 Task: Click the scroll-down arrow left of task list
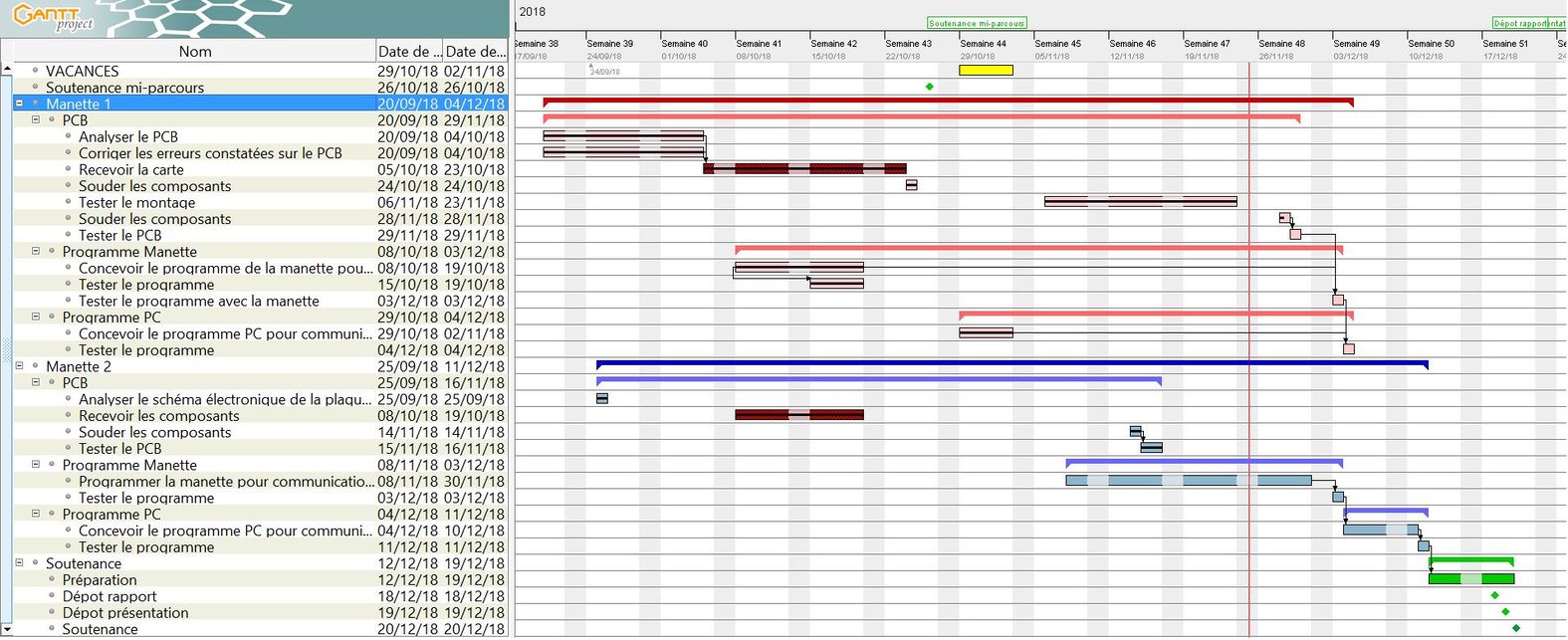[7, 629]
